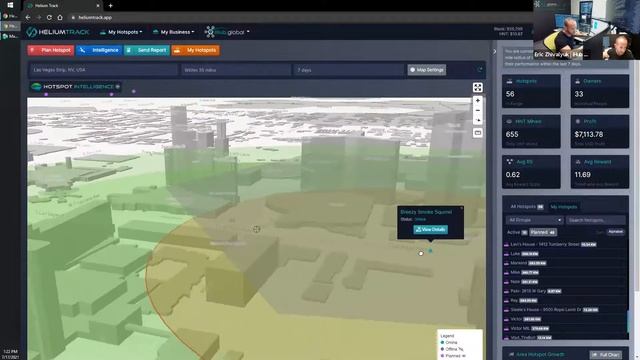
Task: Click the Hotspot Intelligence info icon
Action: (118, 87)
